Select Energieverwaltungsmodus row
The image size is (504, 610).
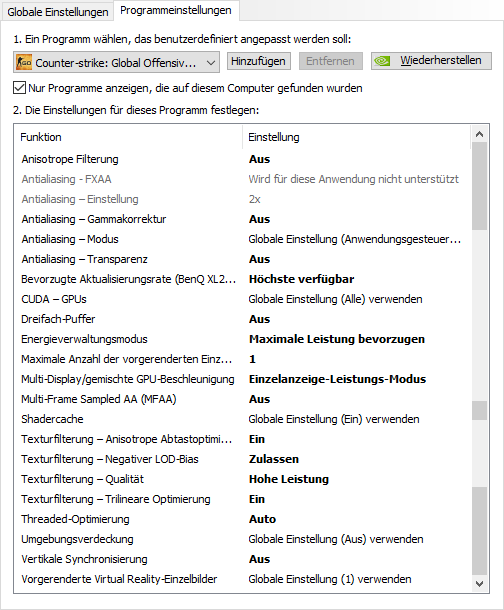[x=242, y=339]
